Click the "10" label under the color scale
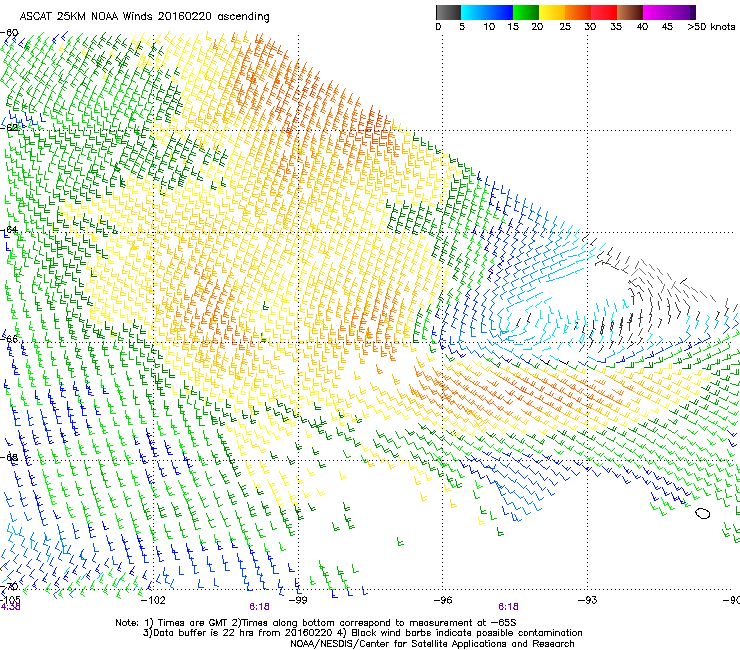 click(x=489, y=26)
